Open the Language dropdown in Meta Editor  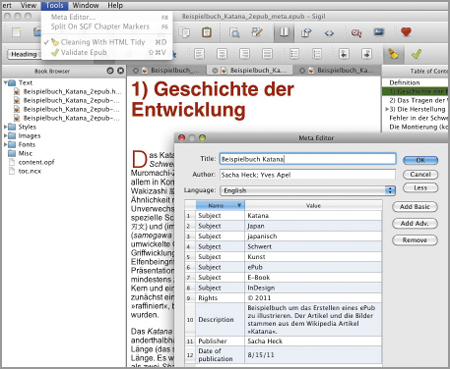[307, 190]
